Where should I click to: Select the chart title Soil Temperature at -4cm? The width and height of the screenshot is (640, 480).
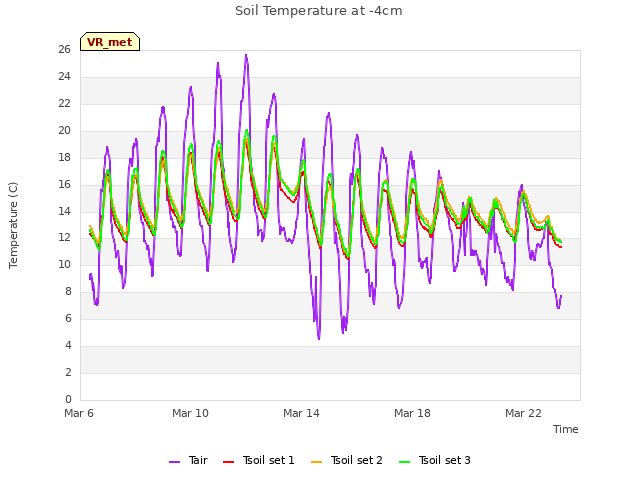pyautogui.click(x=318, y=11)
